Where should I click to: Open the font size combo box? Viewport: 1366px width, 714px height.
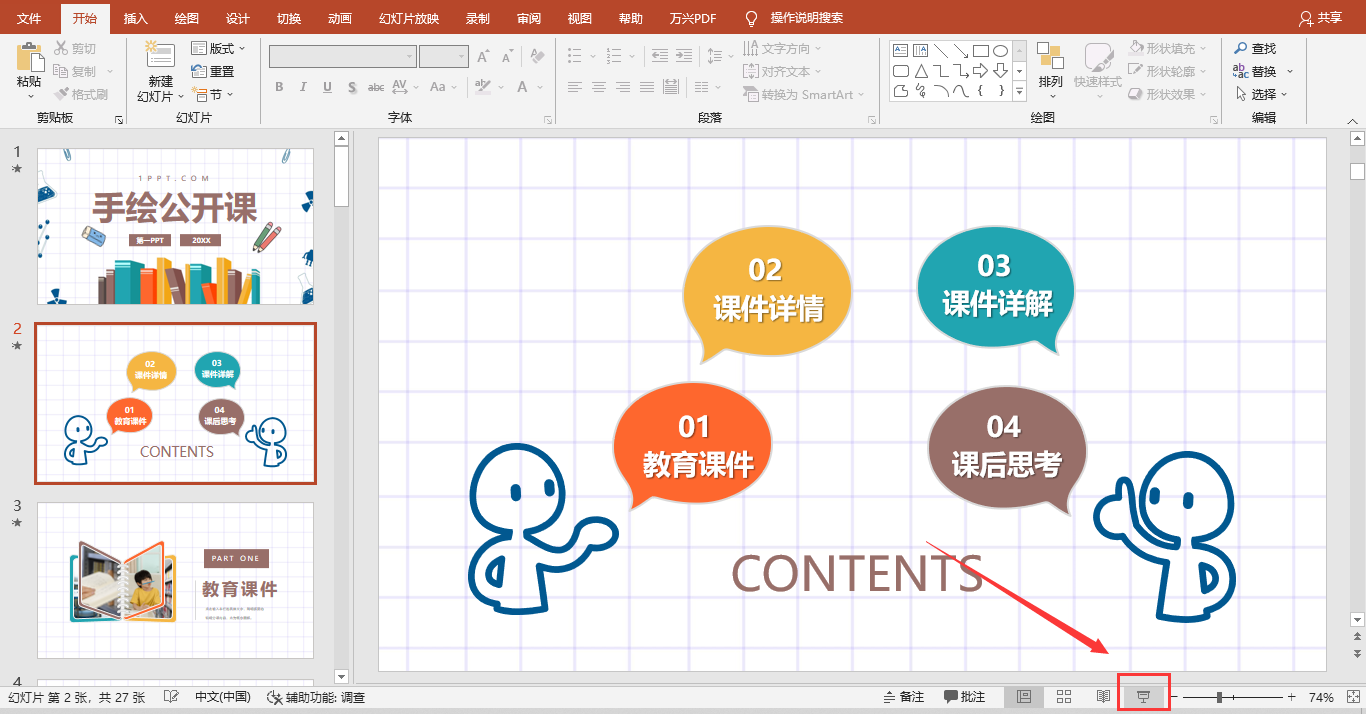tap(444, 57)
